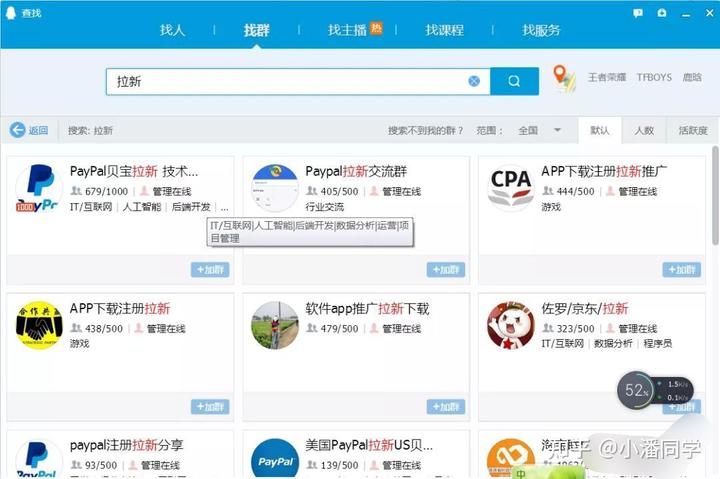
Task: Open the CPA group avatar
Action: pos(511,188)
